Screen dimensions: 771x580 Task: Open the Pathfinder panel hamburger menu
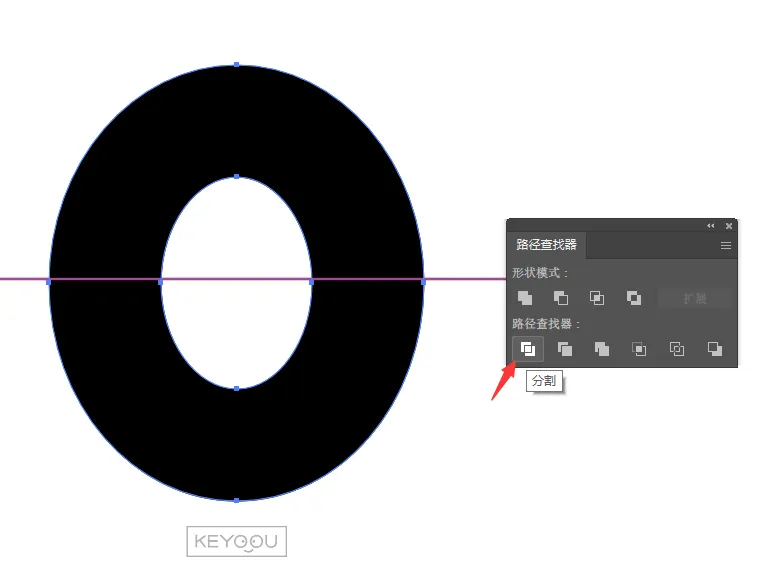point(726,245)
